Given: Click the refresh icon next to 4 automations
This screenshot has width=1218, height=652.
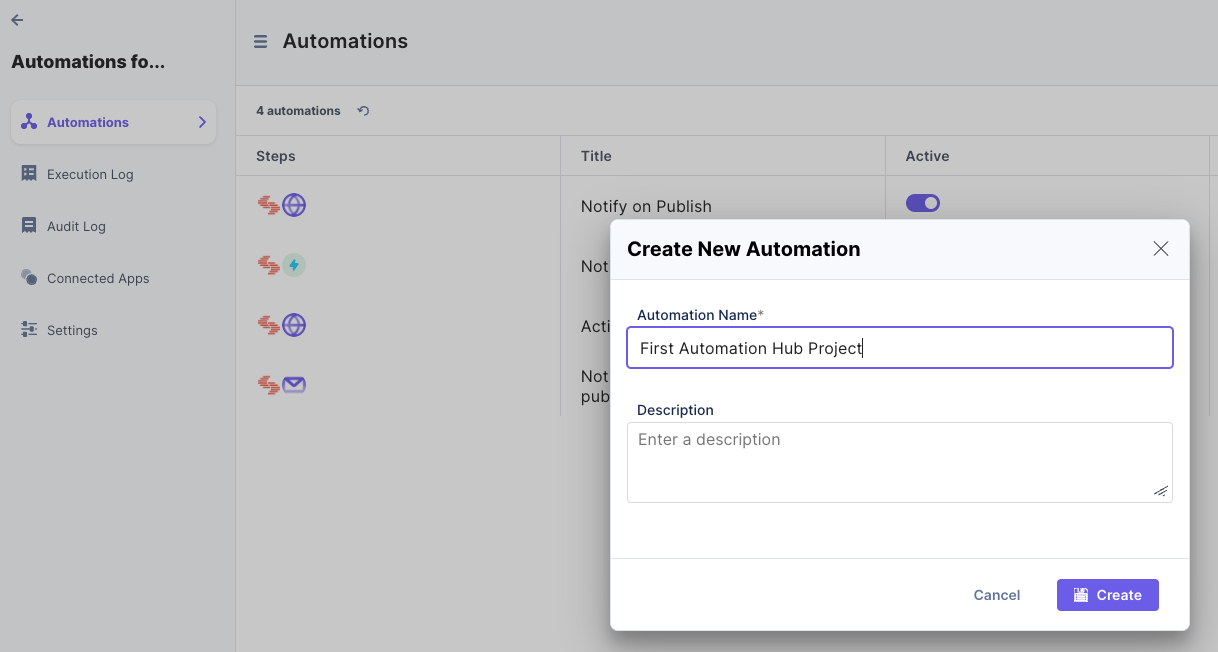Looking at the screenshot, I should click(x=363, y=111).
